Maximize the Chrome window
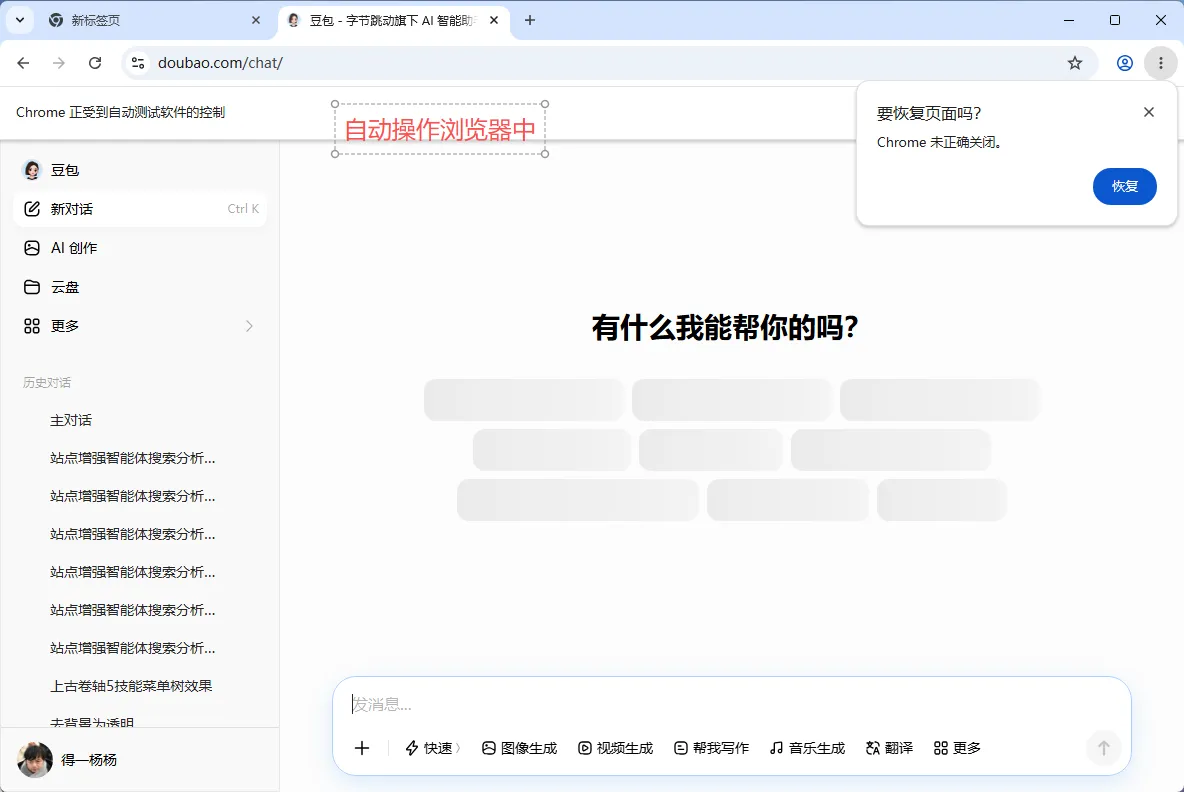Viewport: 1184px width, 792px height. pyautogui.click(x=1115, y=20)
